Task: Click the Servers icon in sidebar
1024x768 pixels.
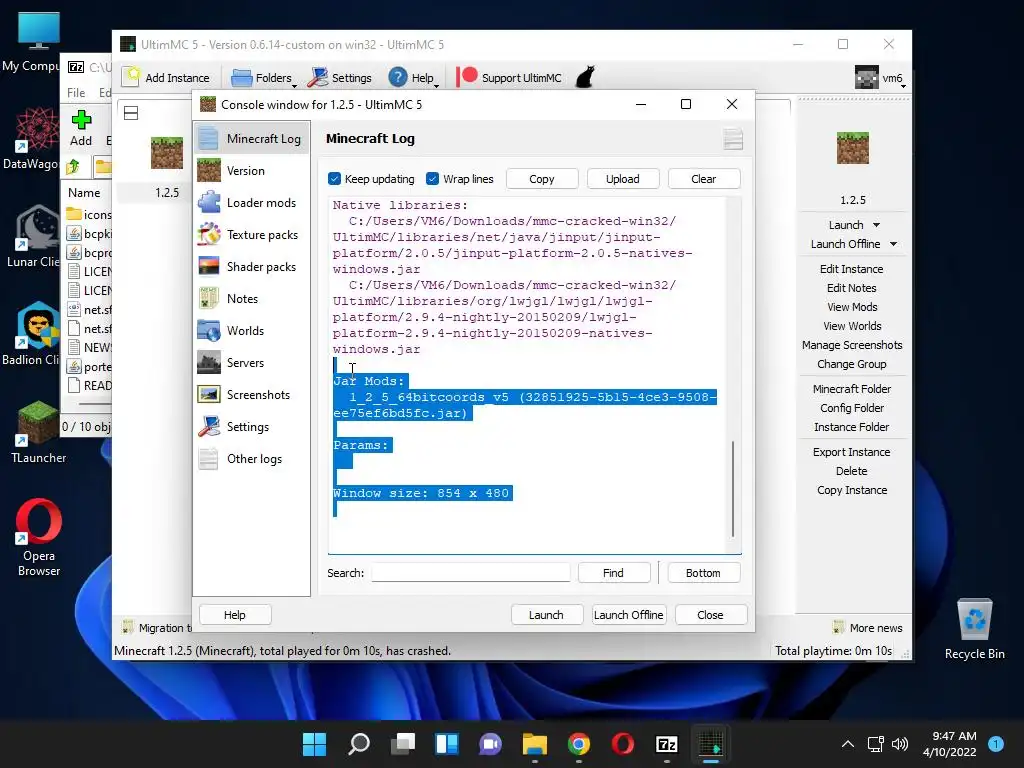Action: coord(209,362)
